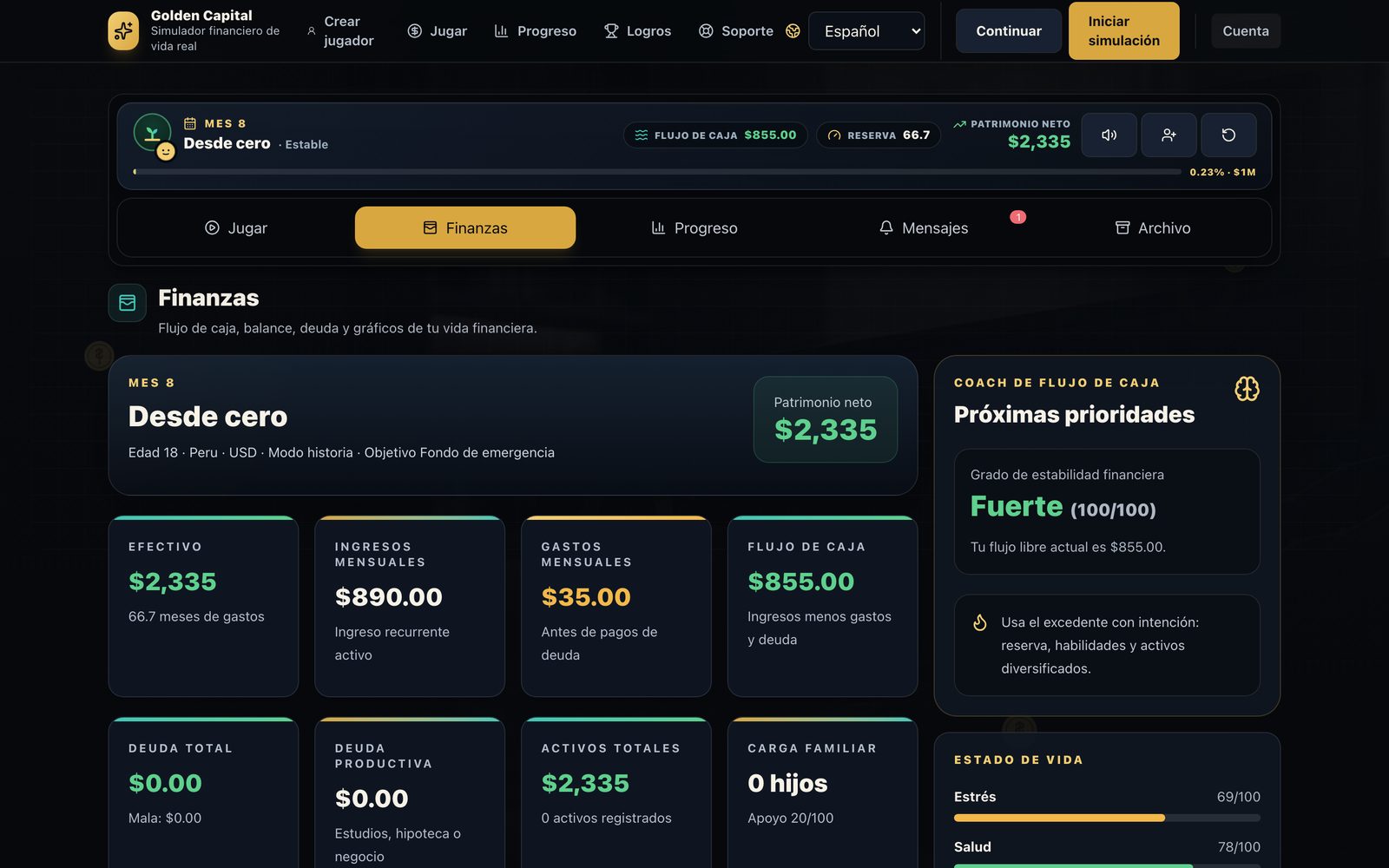1389x868 pixels.
Task: Click the gauge icon in Reserva pill
Action: click(x=834, y=135)
